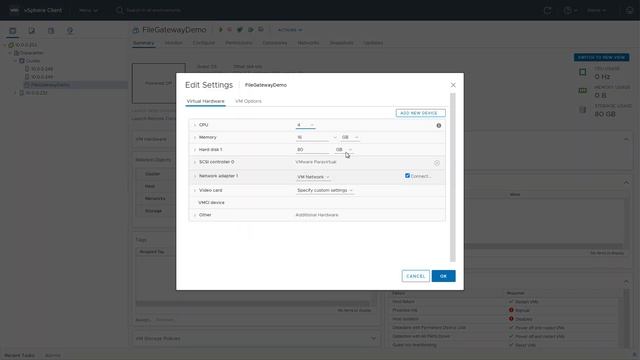Expand the CPU row in Virtual Hardware

[x=195, y=125]
